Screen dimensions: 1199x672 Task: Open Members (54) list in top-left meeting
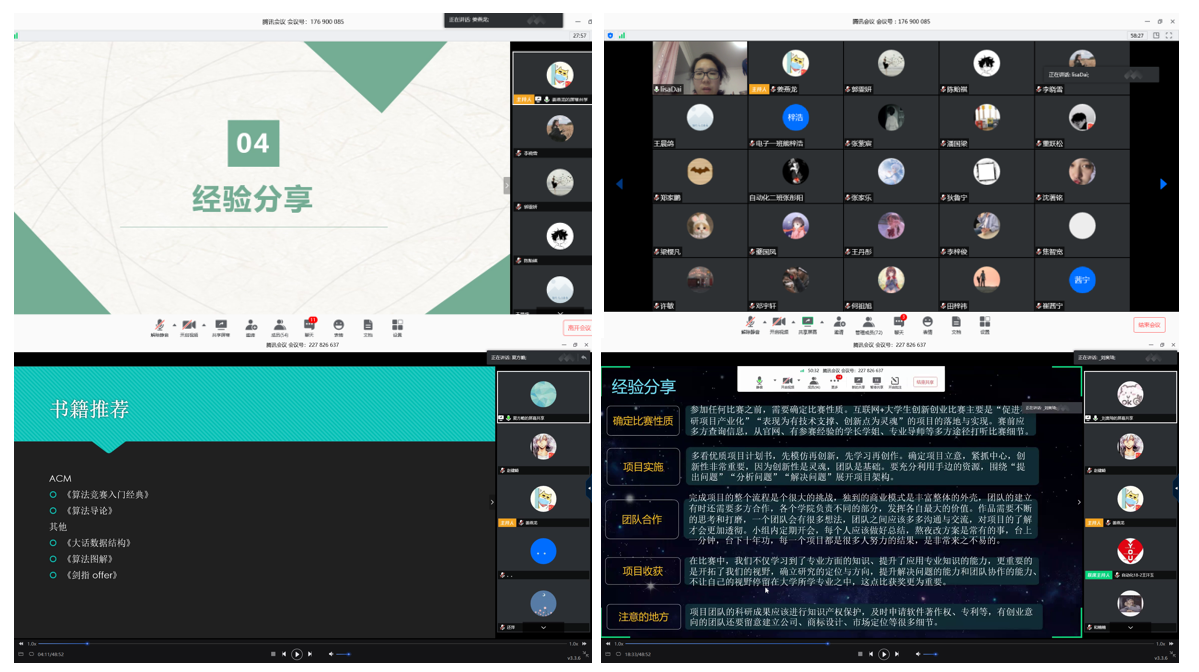(280, 327)
